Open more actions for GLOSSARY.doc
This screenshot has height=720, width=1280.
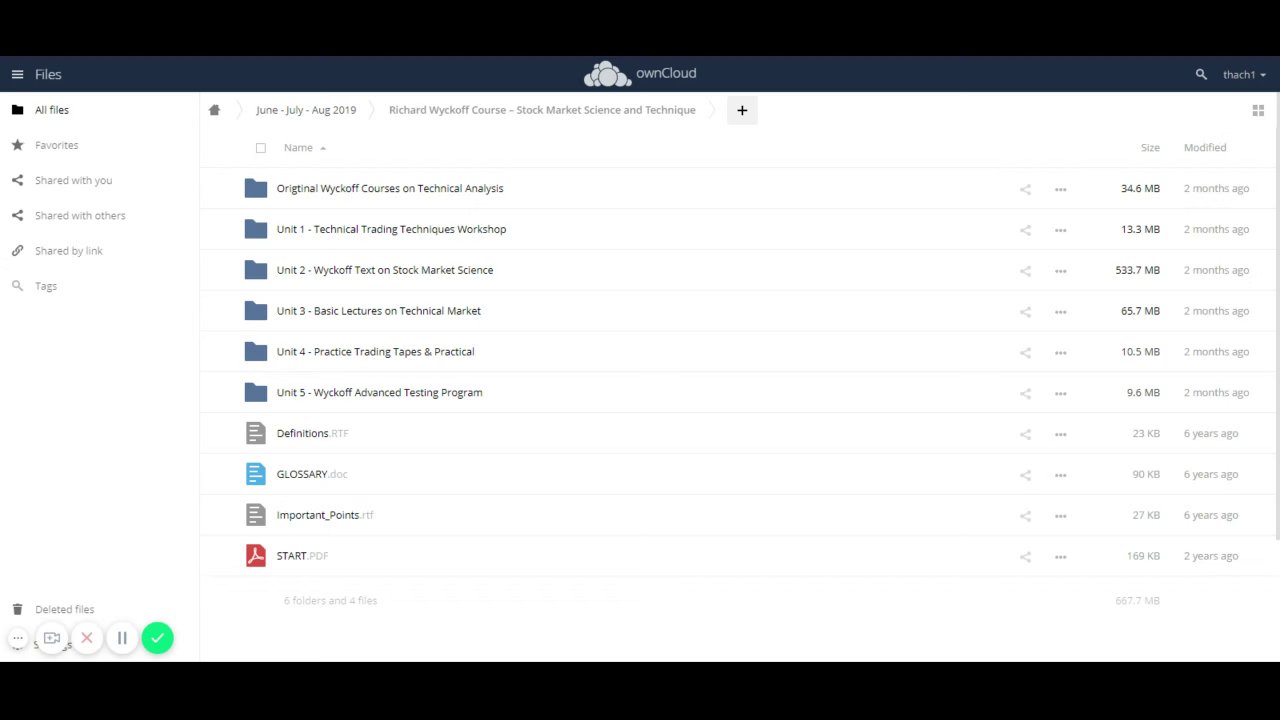pyautogui.click(x=1060, y=475)
